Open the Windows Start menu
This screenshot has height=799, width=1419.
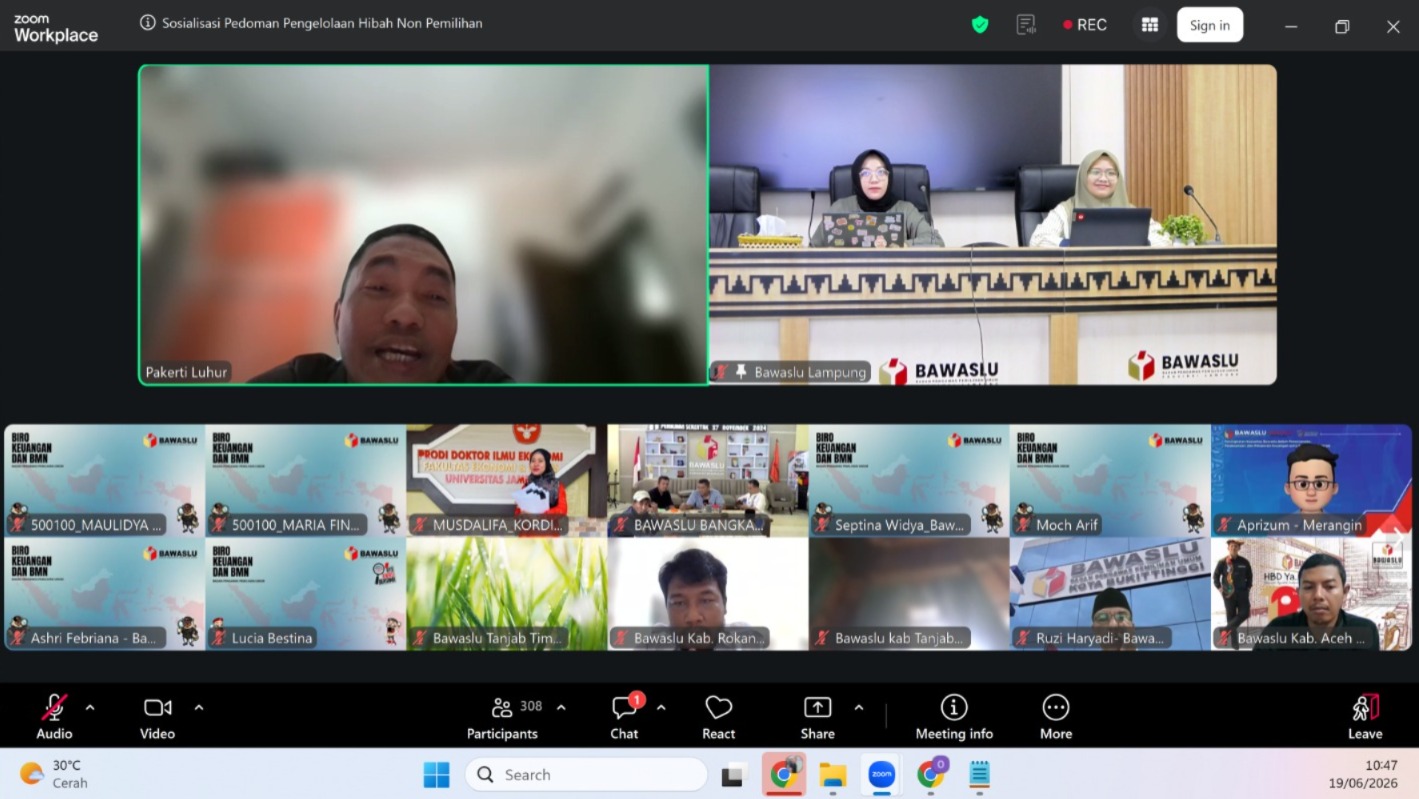point(436,775)
